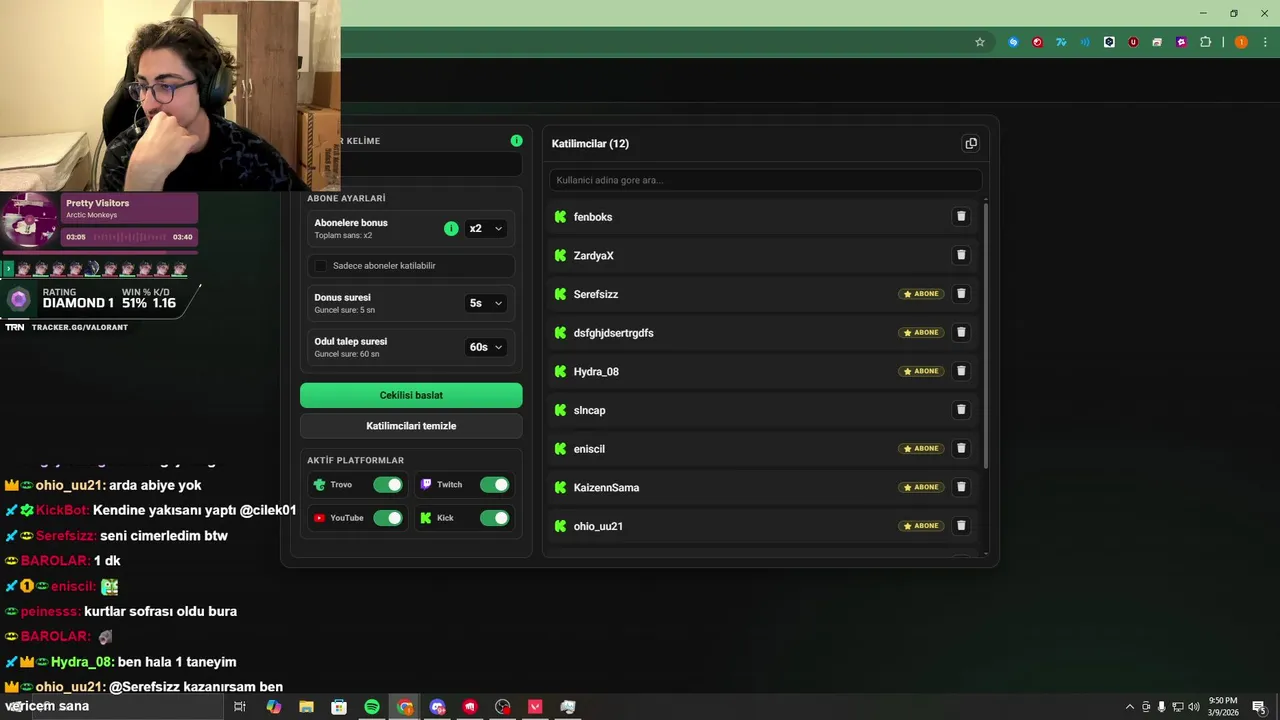The image size is (1280, 720).
Task: Click the ABONE badge on Hydra_08 row
Action: pyautogui.click(x=921, y=371)
